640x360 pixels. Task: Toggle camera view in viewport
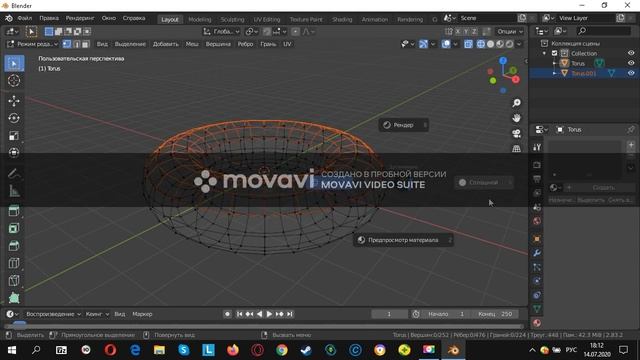516,133
